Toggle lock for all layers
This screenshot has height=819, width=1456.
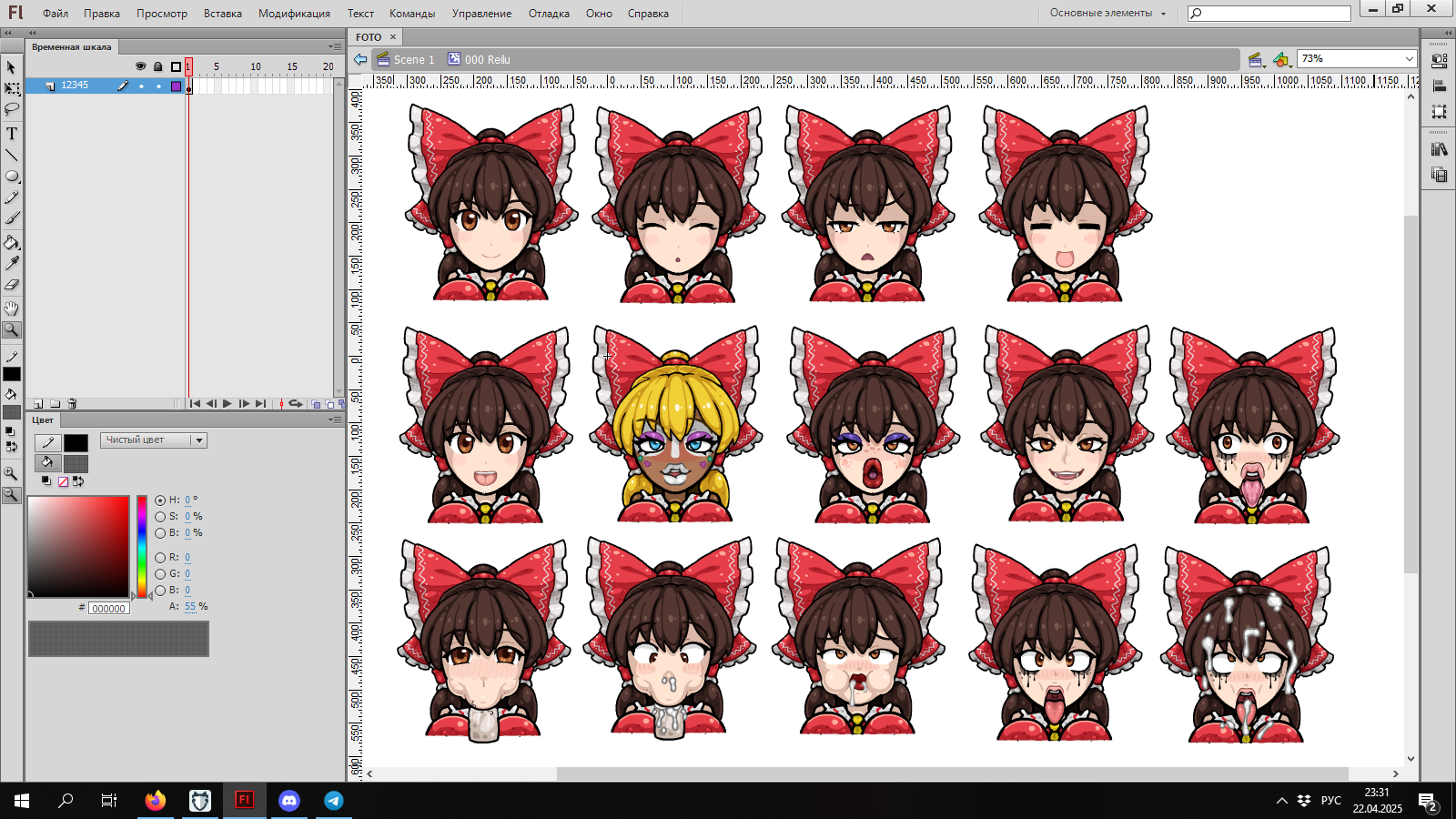158,66
